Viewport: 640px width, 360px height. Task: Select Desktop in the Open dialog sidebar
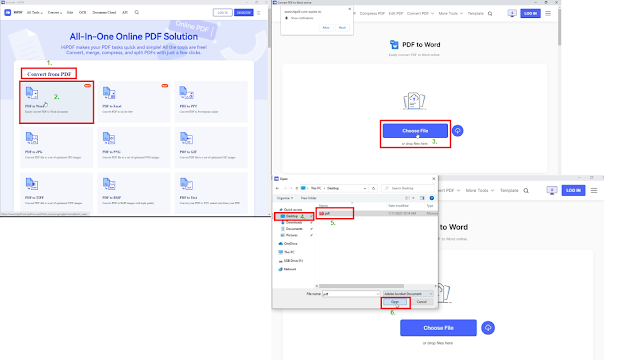(x=293, y=216)
